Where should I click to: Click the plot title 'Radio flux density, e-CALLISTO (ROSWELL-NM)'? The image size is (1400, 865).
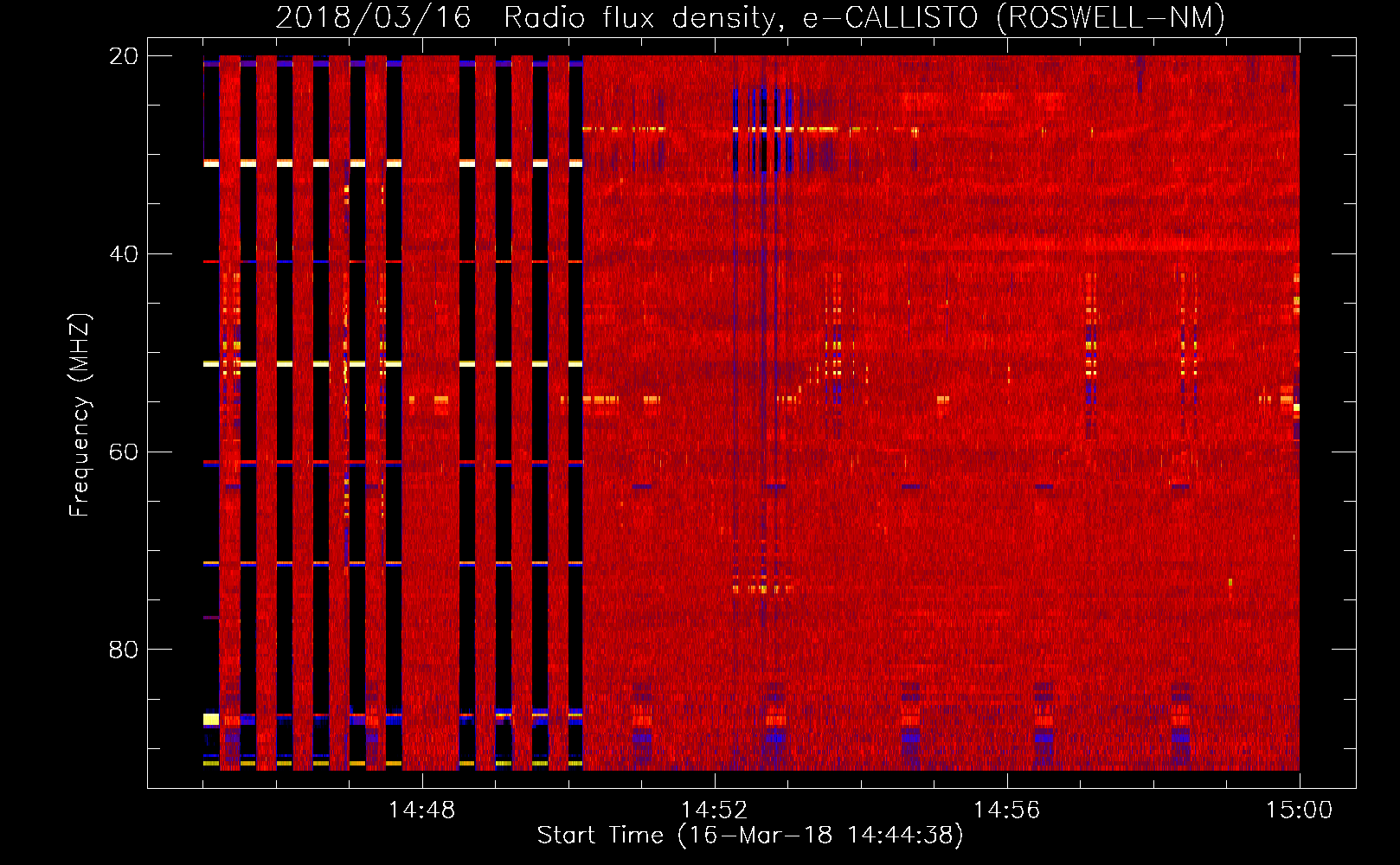[x=864, y=17]
